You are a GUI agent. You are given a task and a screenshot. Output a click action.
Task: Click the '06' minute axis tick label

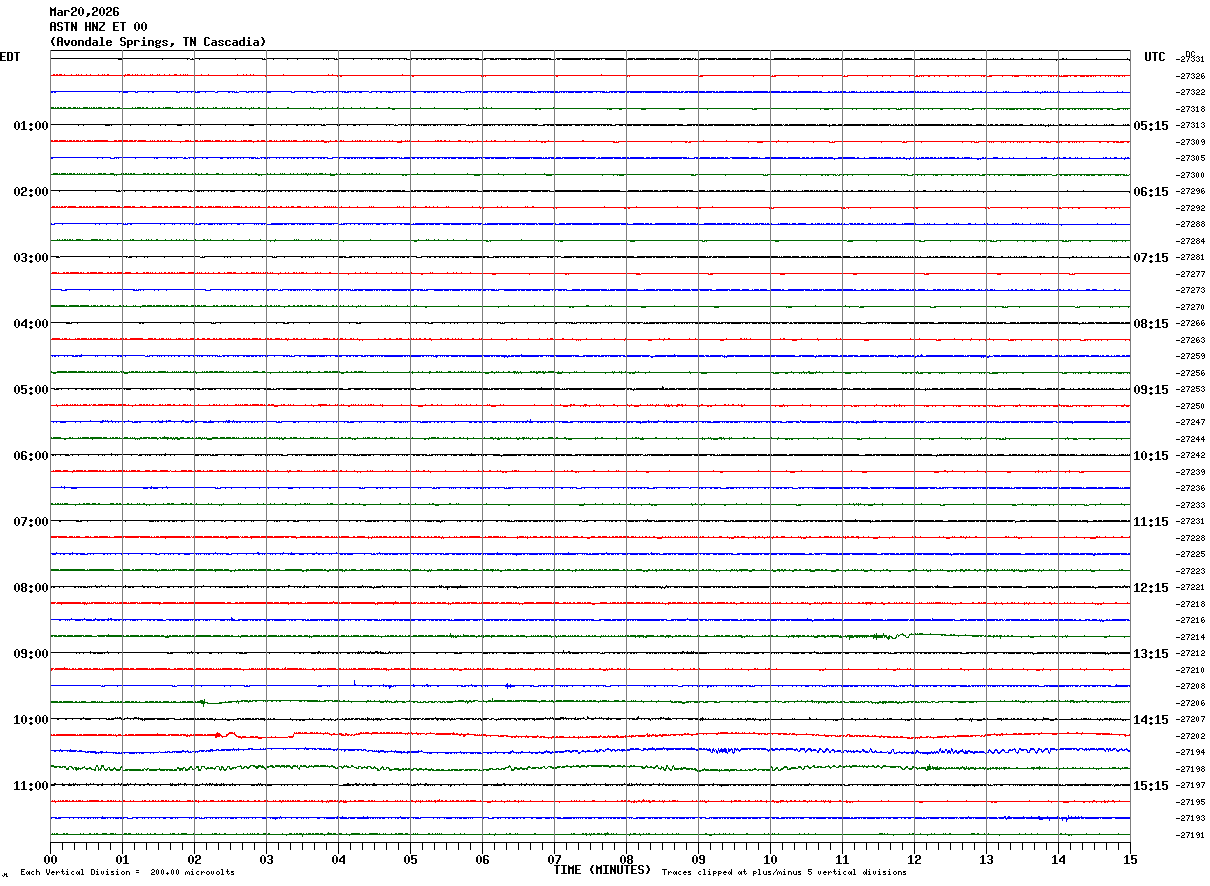[x=482, y=860]
